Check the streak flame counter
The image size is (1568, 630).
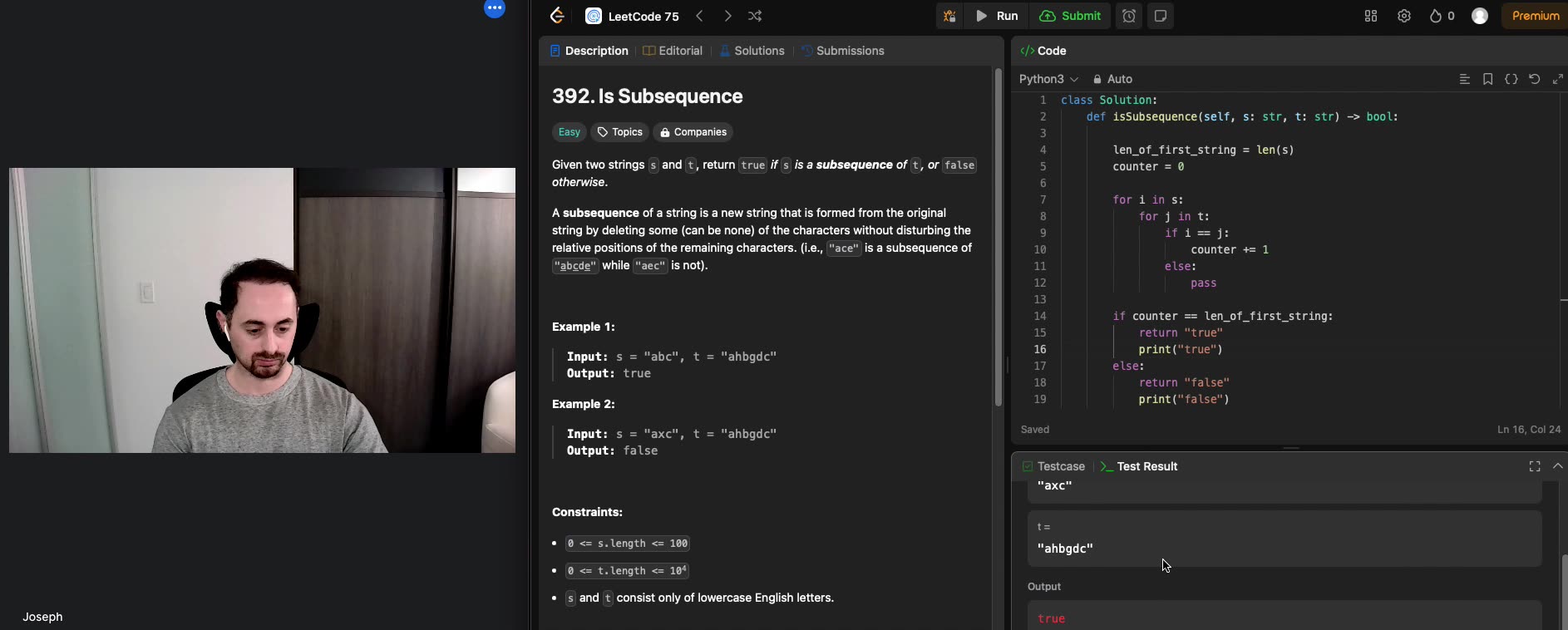coord(1442,16)
